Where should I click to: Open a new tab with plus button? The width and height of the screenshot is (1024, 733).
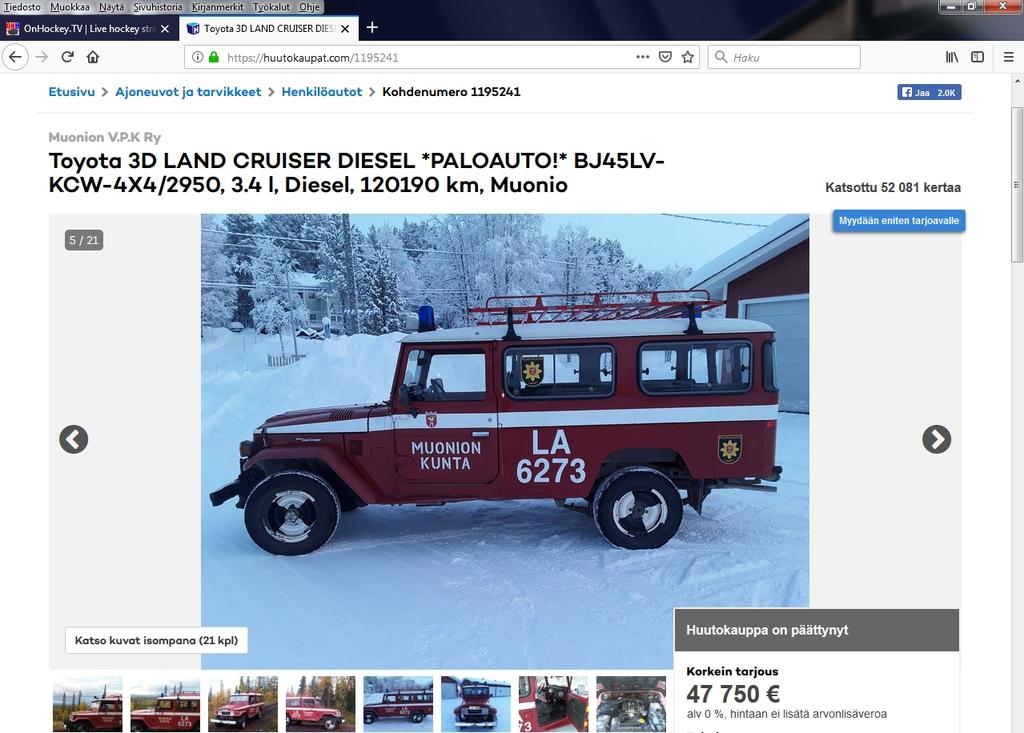point(372,27)
